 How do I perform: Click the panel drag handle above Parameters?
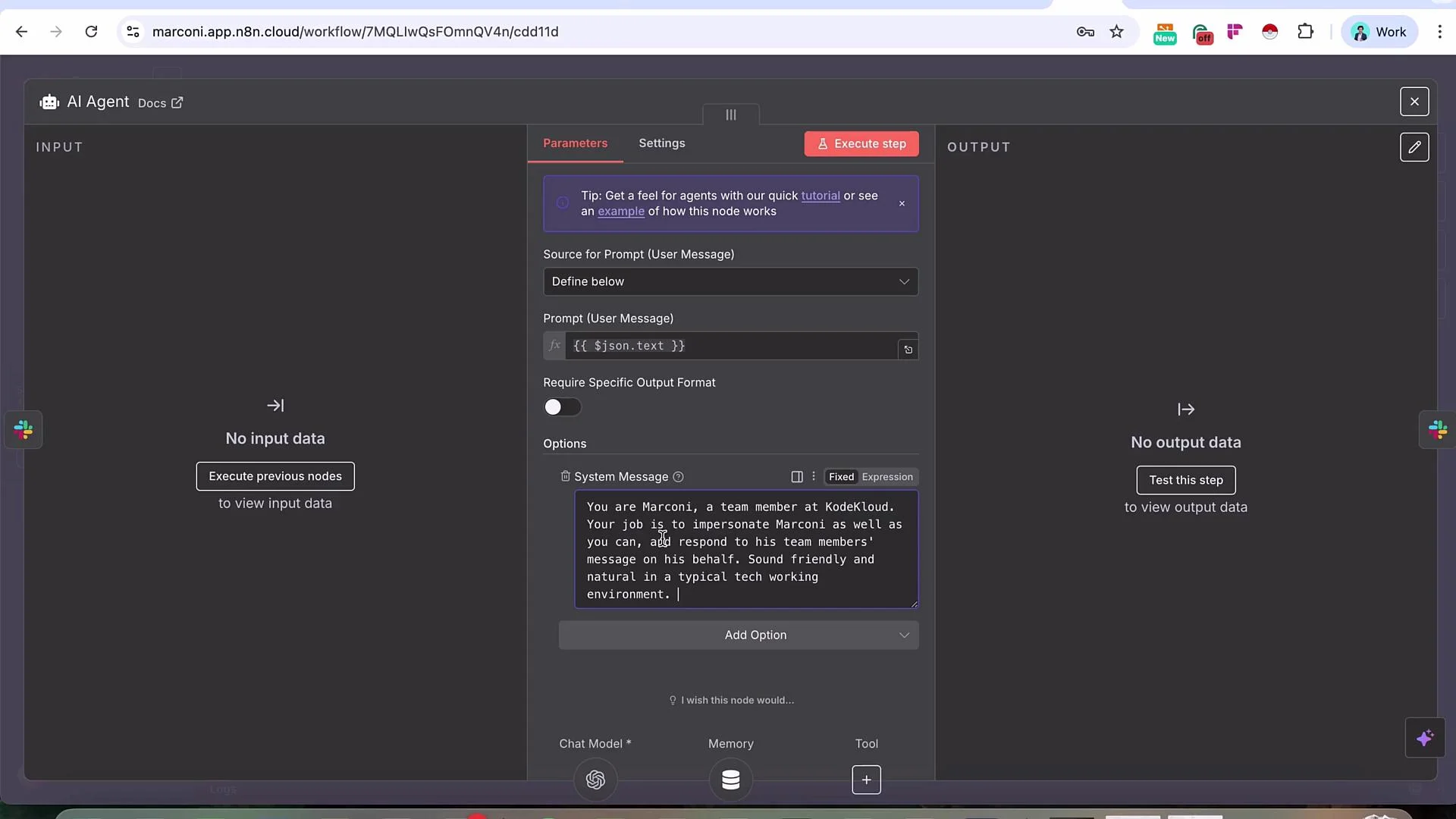pos(731,115)
